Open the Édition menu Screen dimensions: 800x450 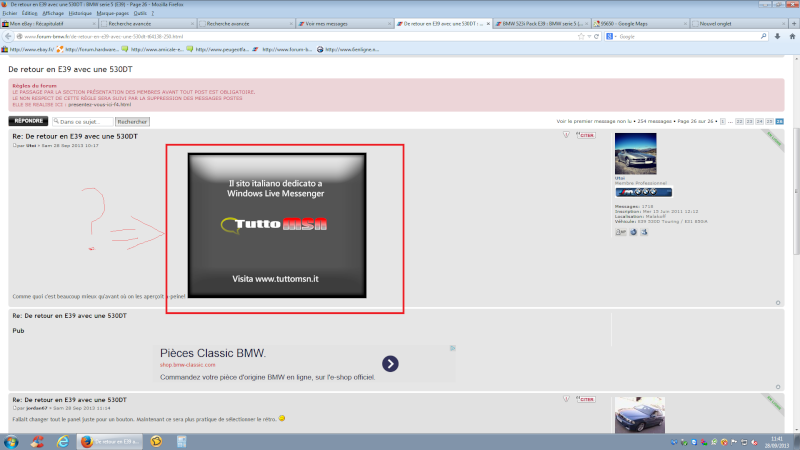coord(30,13)
